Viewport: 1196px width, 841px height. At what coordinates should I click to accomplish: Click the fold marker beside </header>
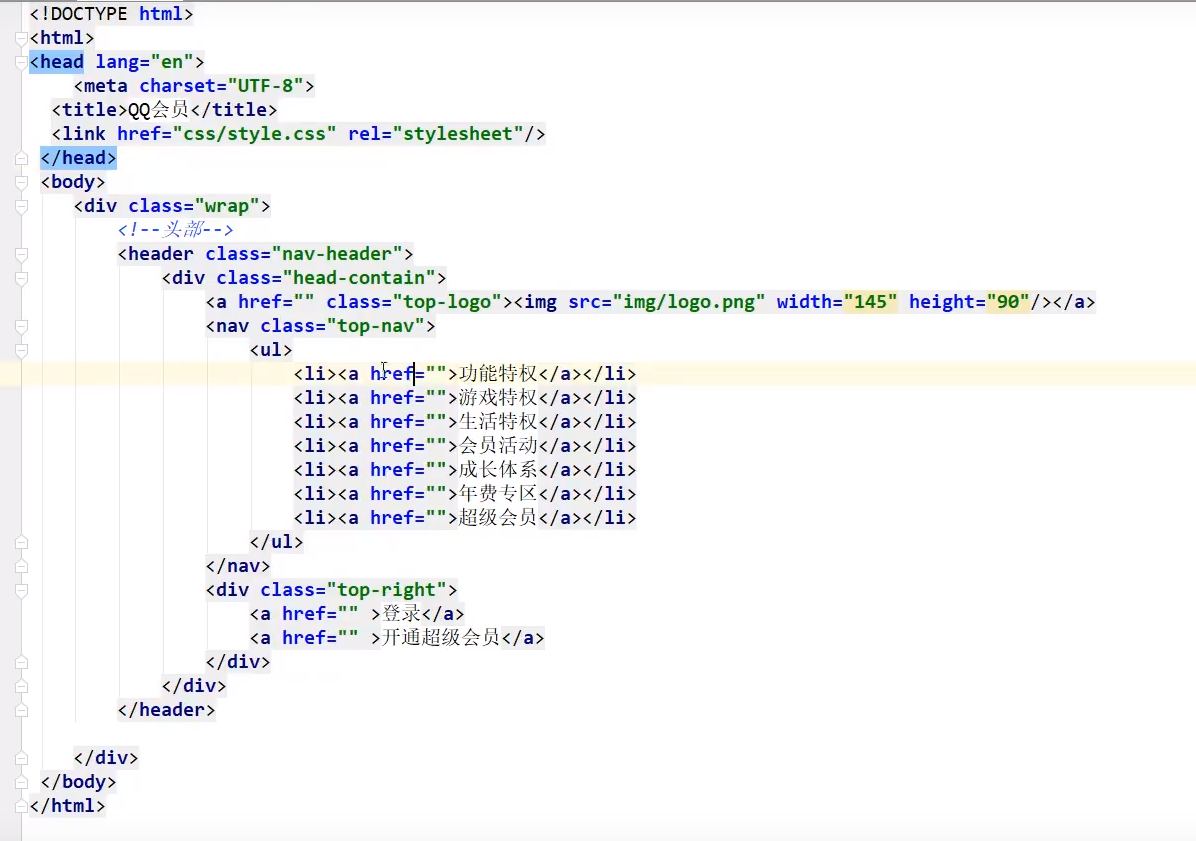(21, 711)
